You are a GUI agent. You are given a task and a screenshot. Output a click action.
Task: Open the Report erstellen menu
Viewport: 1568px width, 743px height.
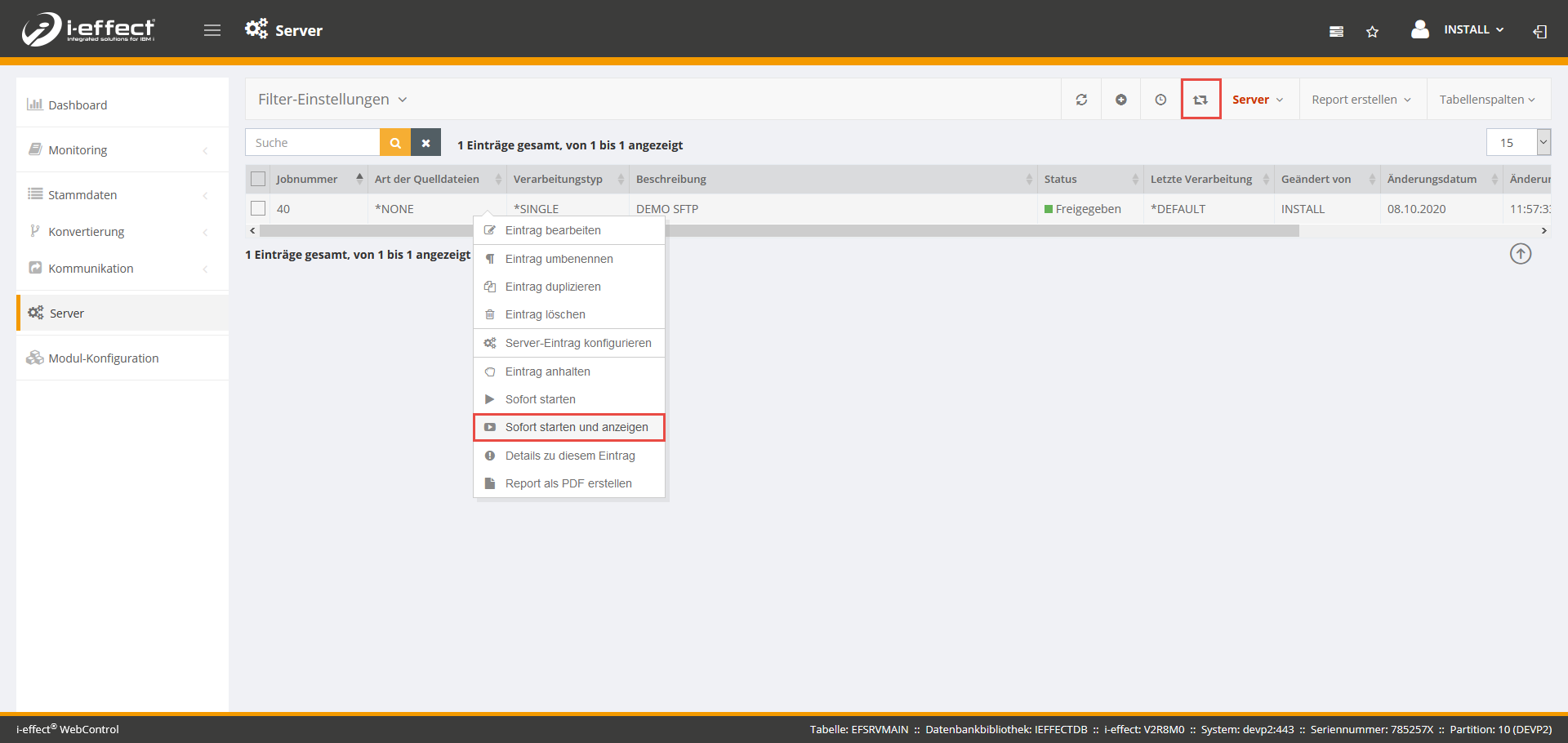coord(1361,100)
